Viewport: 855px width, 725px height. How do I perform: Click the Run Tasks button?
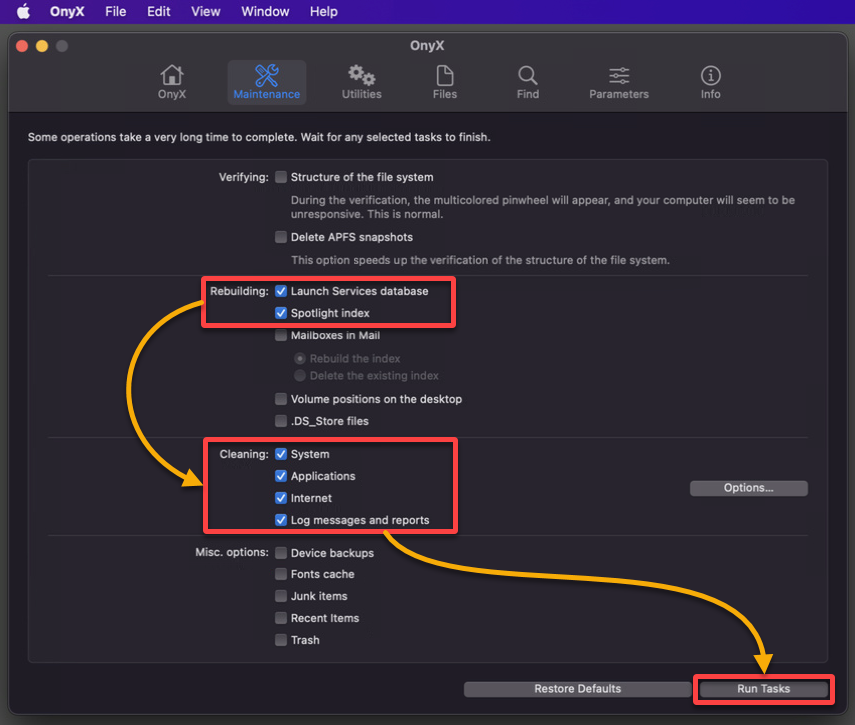point(763,689)
